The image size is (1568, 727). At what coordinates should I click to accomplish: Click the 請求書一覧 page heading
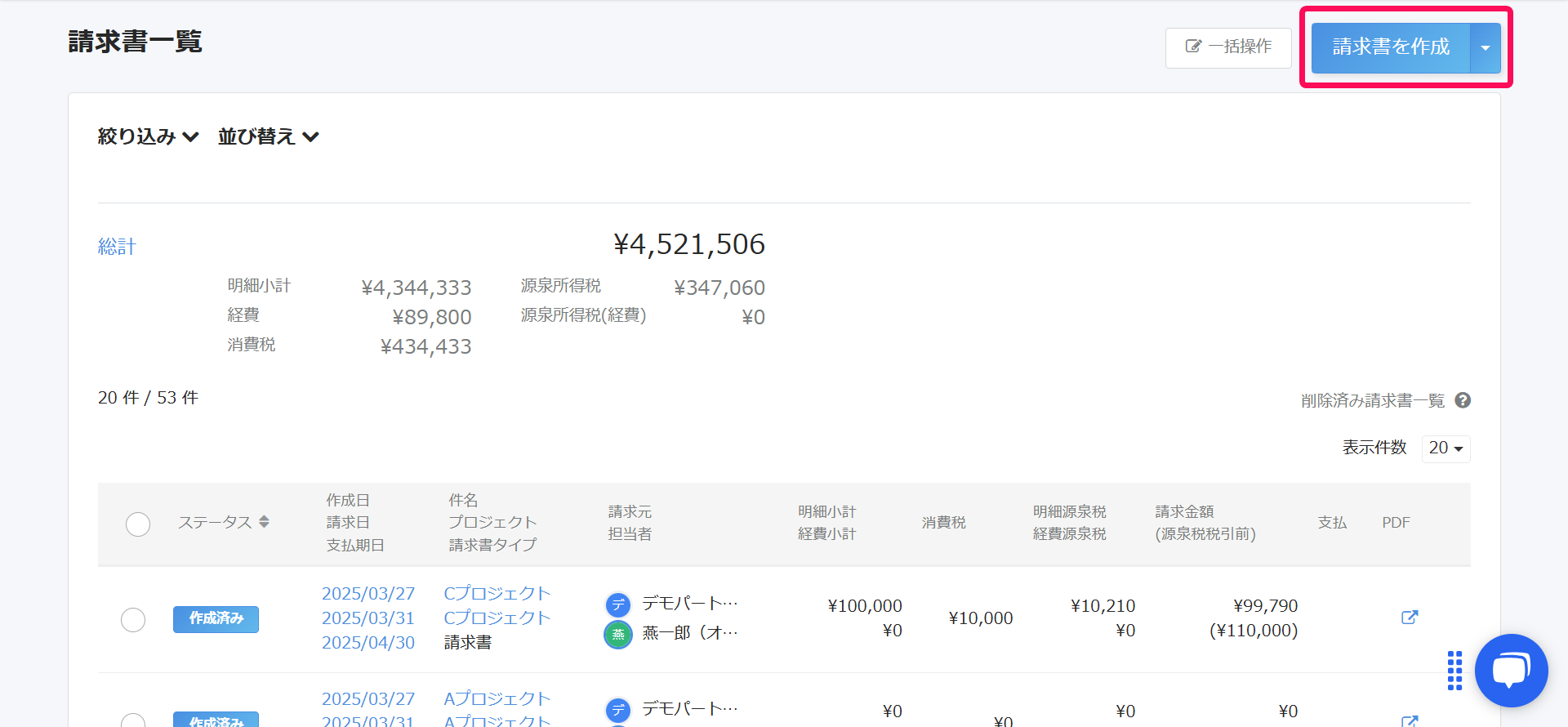pos(136,42)
